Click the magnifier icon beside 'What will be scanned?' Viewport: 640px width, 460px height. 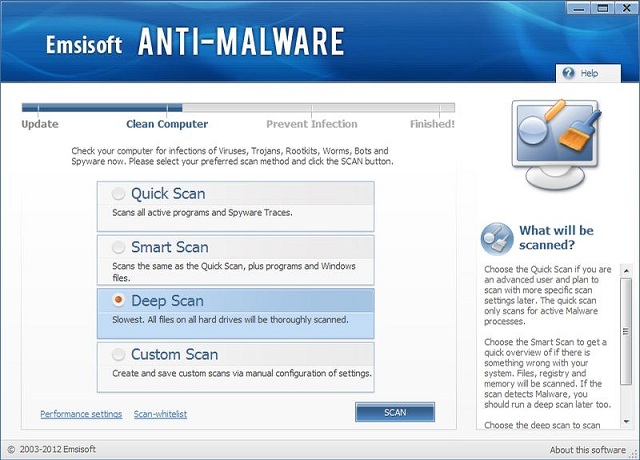tap(497, 239)
